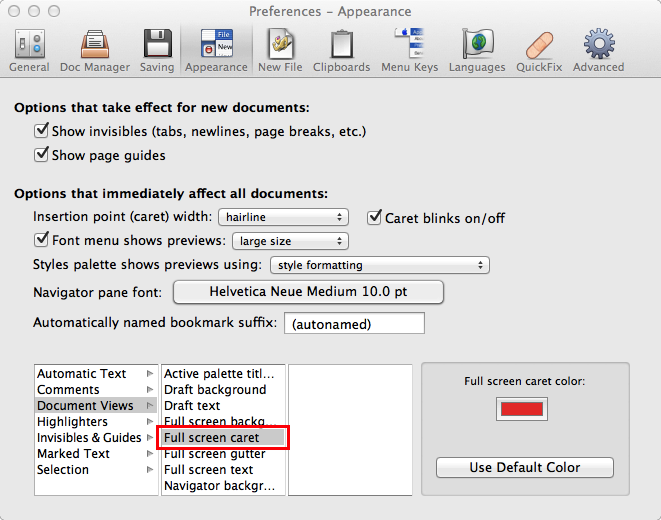Select Draft background in the list
The image size is (661, 520).
point(215,390)
